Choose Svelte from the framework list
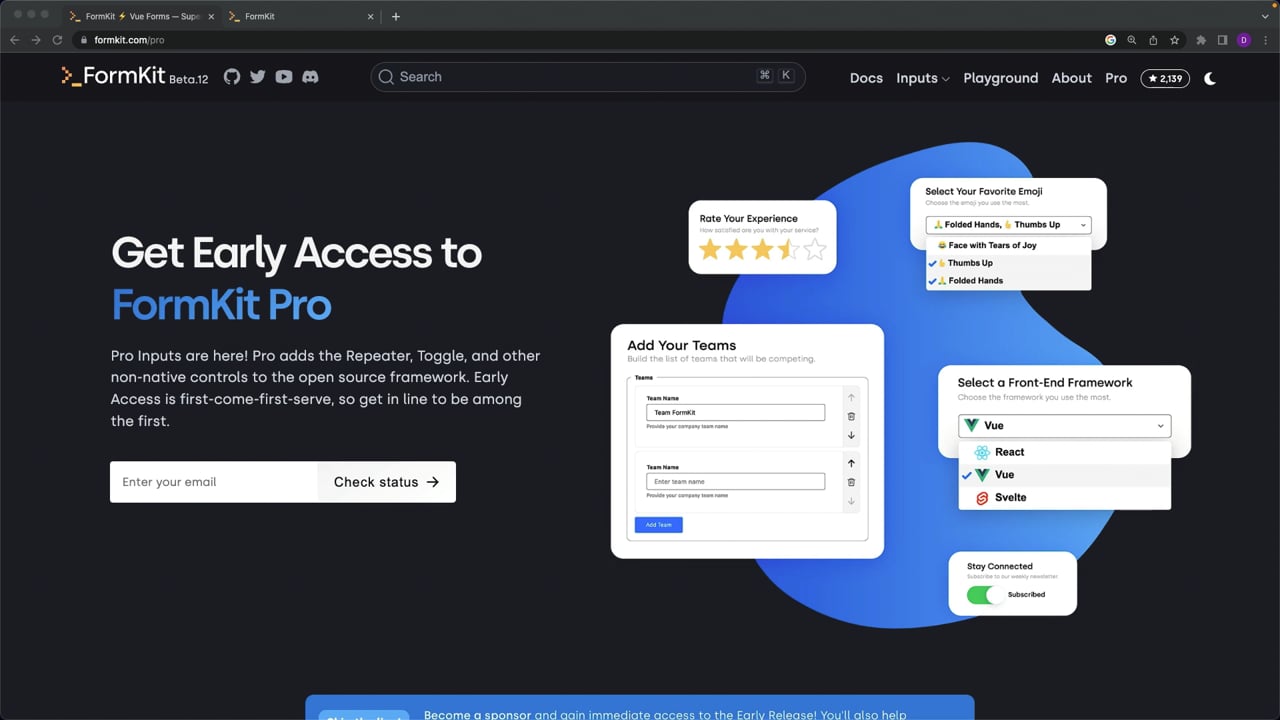This screenshot has width=1280, height=720. (1064, 498)
